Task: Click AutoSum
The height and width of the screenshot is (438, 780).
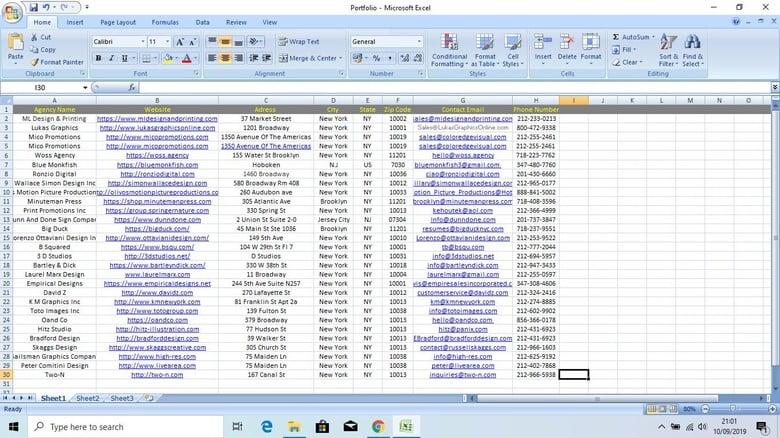Action: point(633,37)
